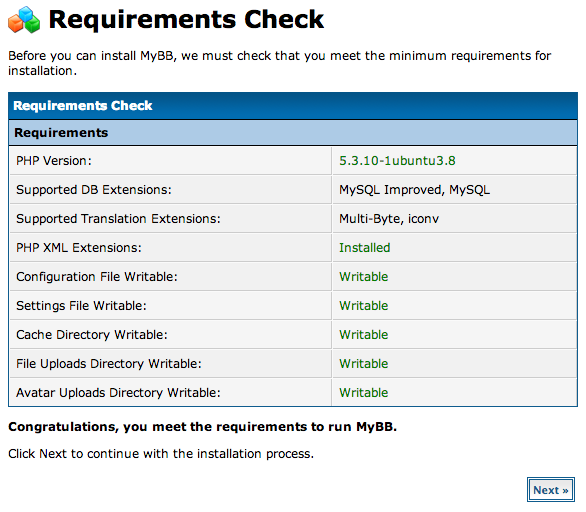Viewport: 586px width, 512px height.
Task: Select the 'Avatar Uploads Directory Writable:' label
Action: [x=118, y=393]
